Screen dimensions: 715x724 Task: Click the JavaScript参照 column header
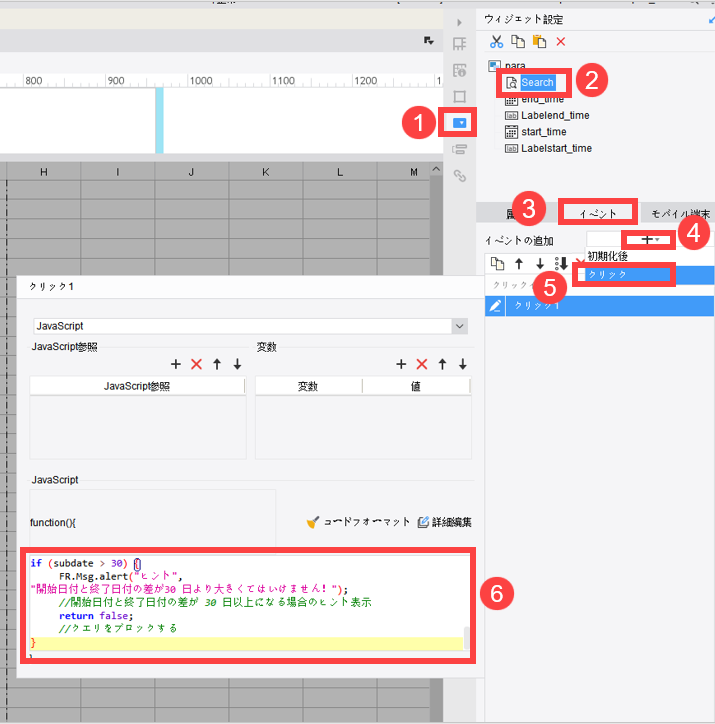coord(137,386)
